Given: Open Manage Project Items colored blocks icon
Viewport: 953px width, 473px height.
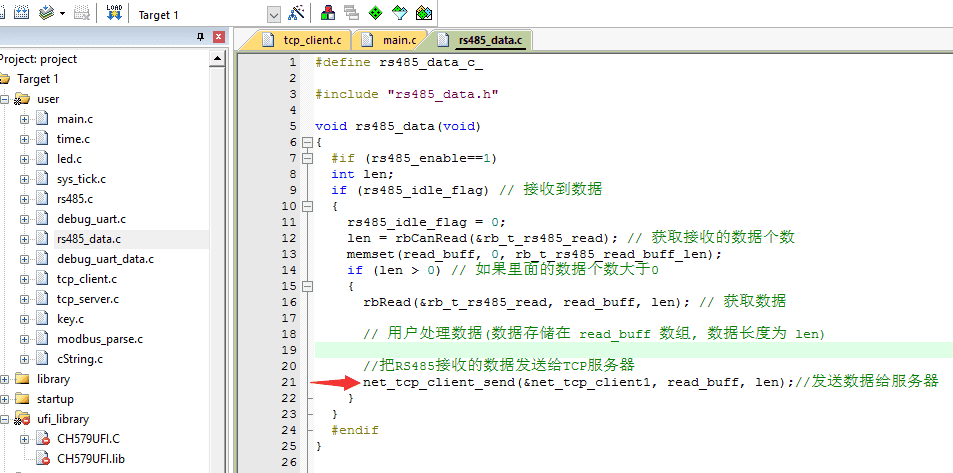Looking at the screenshot, I should (328, 14).
